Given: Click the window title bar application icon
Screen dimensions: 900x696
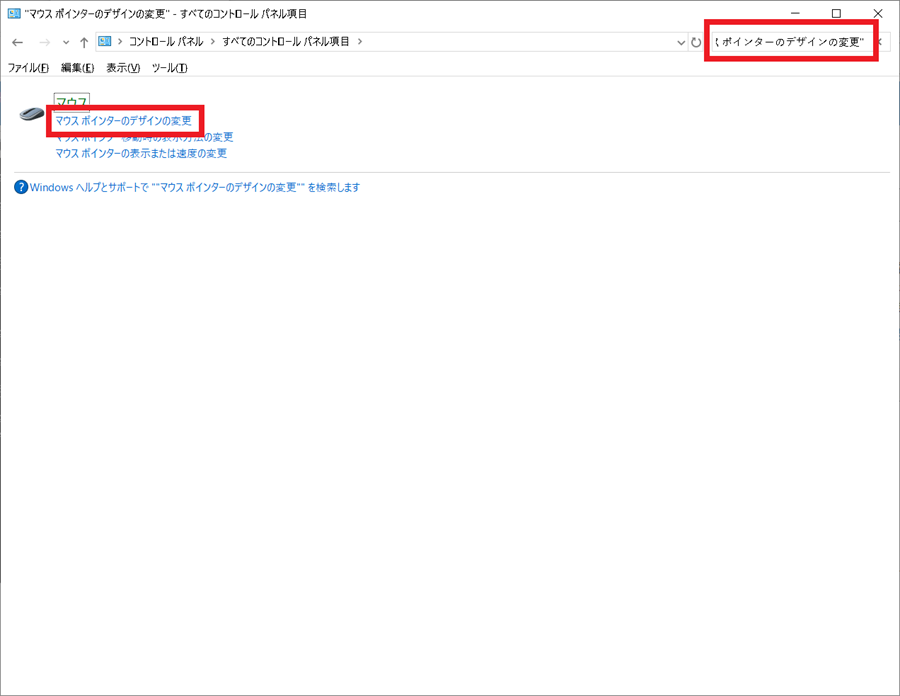Looking at the screenshot, I should click(12, 13).
